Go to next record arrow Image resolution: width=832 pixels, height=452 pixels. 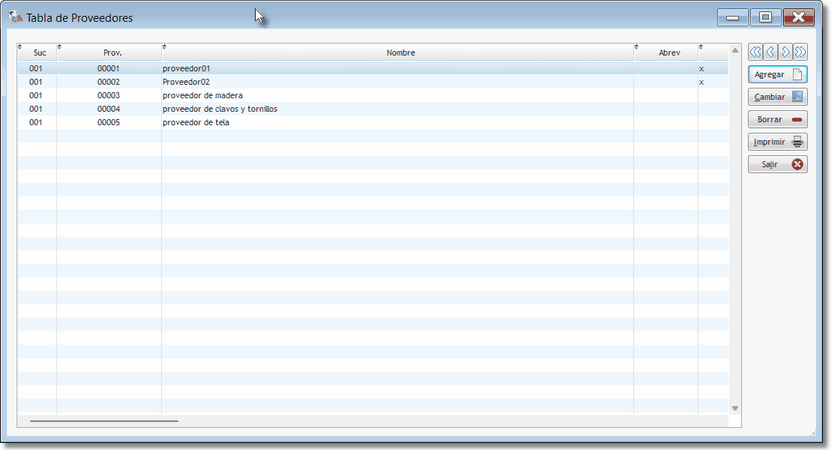click(785, 52)
